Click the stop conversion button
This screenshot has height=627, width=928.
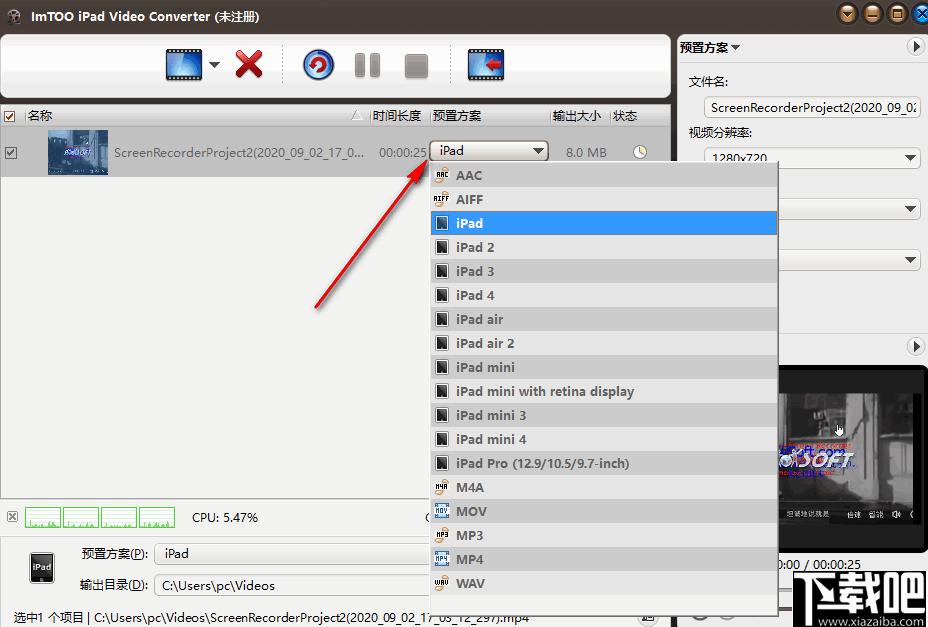pos(416,66)
